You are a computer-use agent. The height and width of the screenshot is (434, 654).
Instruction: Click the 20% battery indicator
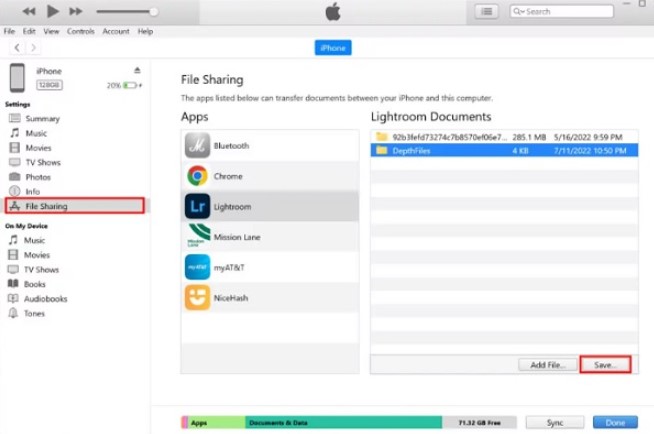point(124,85)
